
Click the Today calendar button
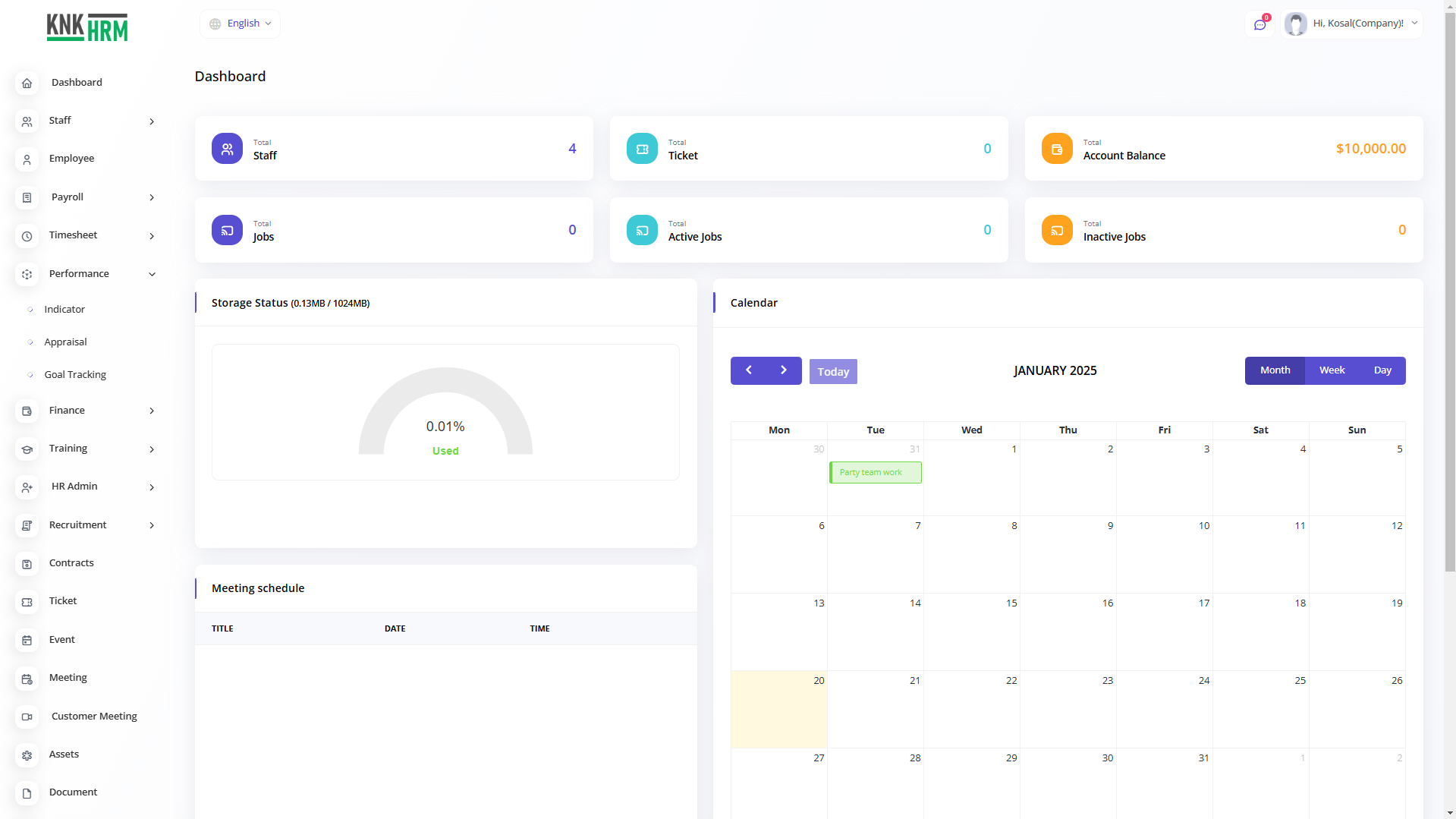point(832,372)
